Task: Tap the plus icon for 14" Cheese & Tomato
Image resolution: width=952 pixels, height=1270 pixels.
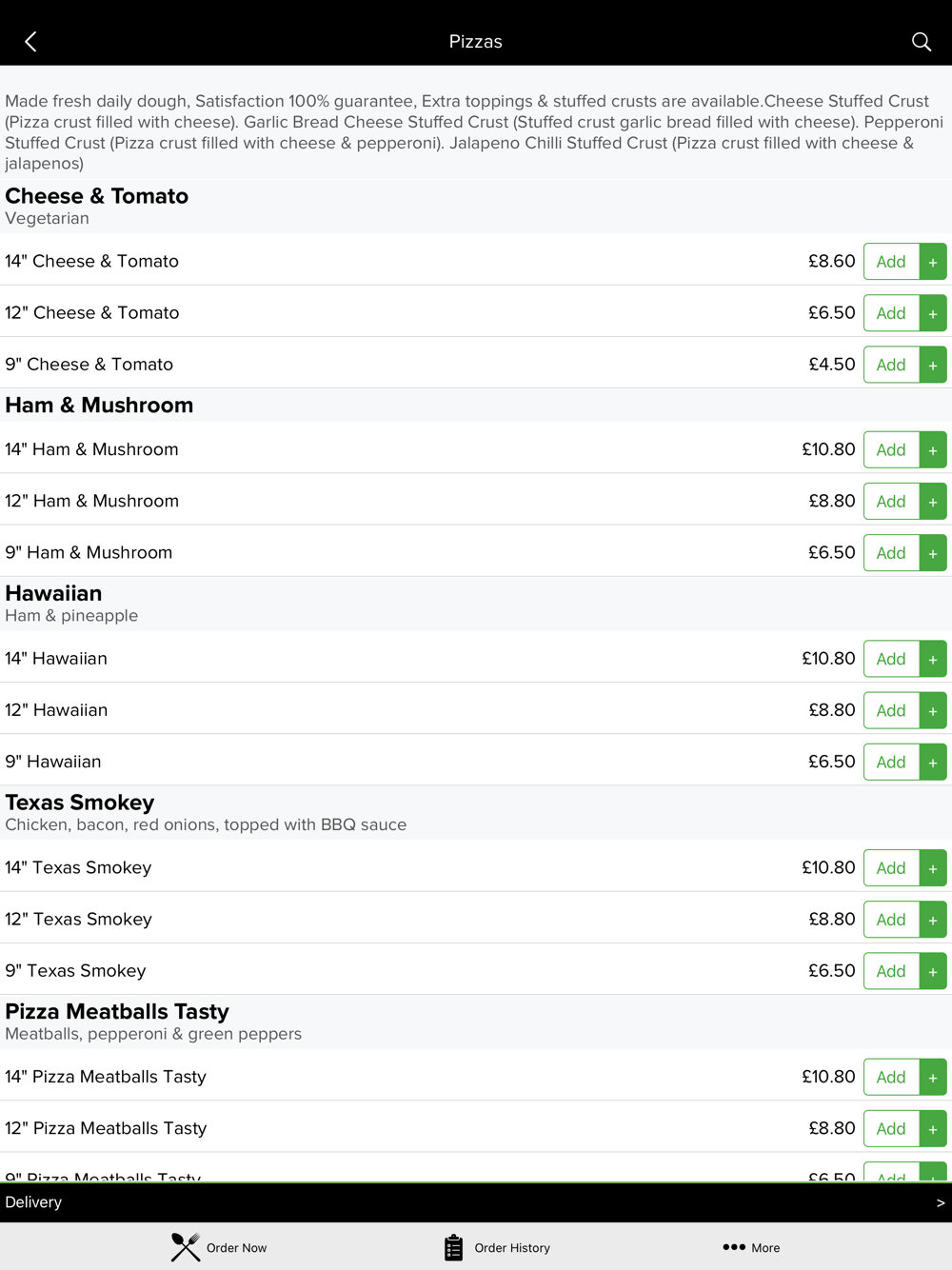Action: pyautogui.click(x=933, y=262)
